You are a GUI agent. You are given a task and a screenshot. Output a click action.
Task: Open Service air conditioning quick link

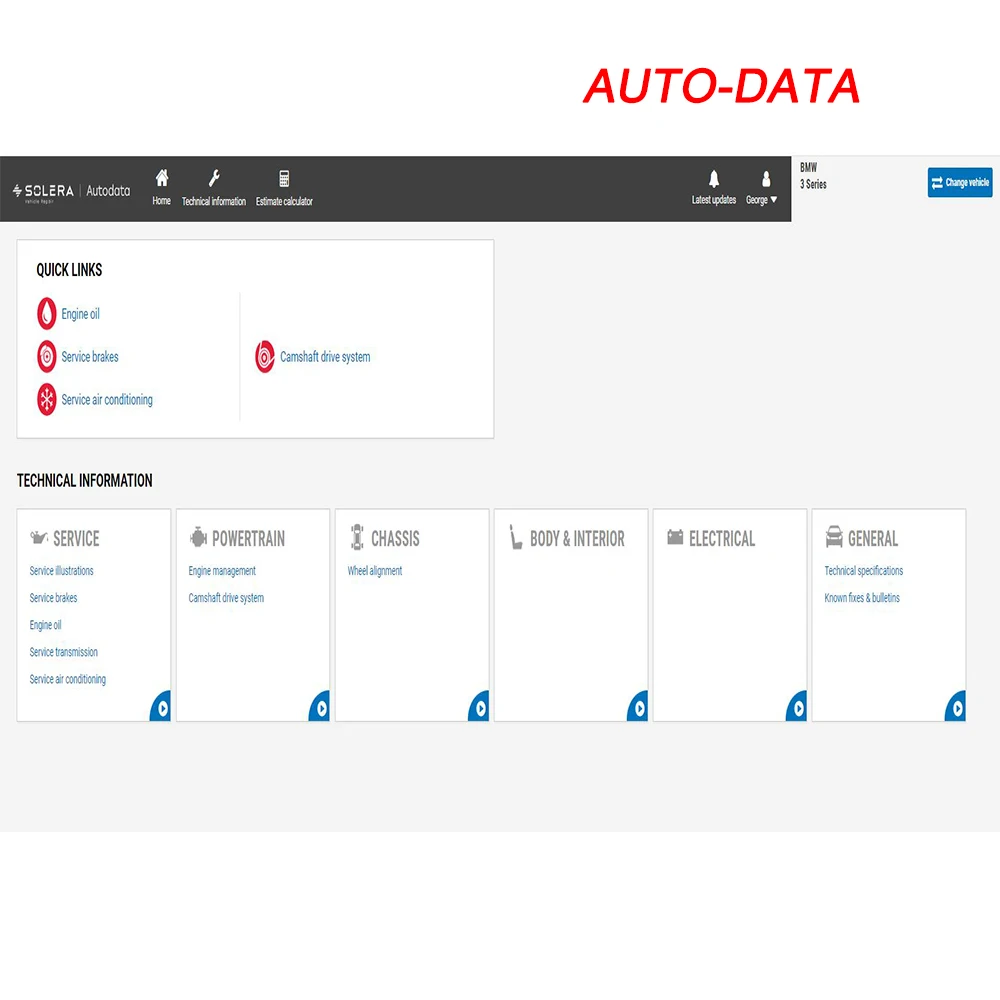point(107,400)
